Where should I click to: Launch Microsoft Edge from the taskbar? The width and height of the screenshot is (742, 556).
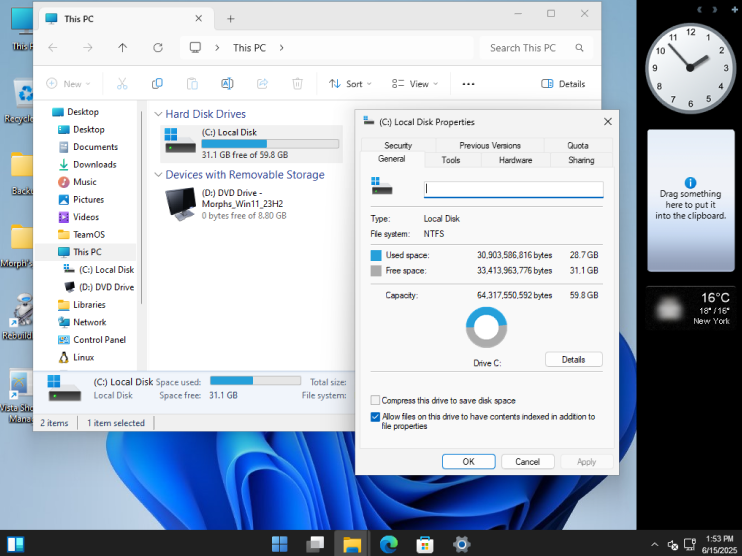(389, 544)
